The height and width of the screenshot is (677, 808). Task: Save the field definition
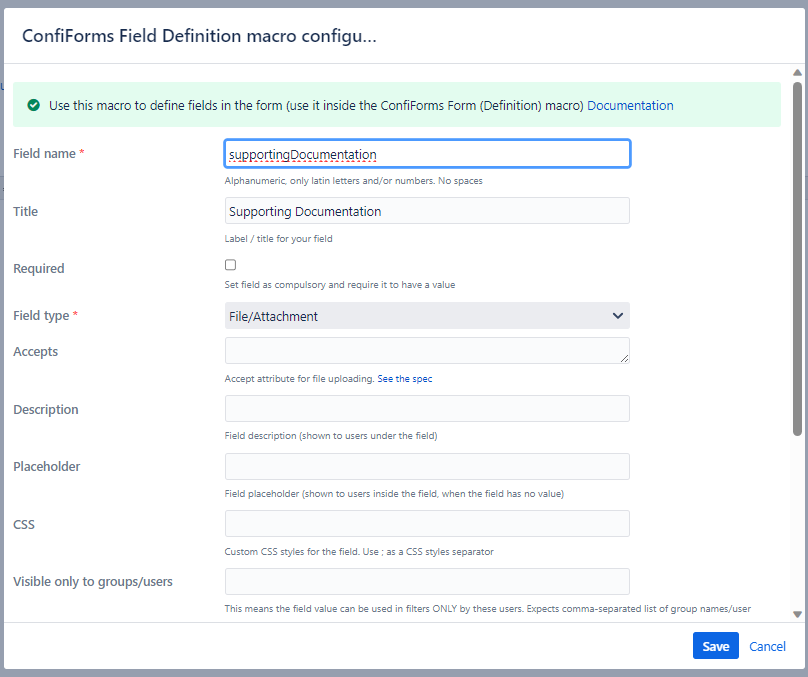point(715,646)
